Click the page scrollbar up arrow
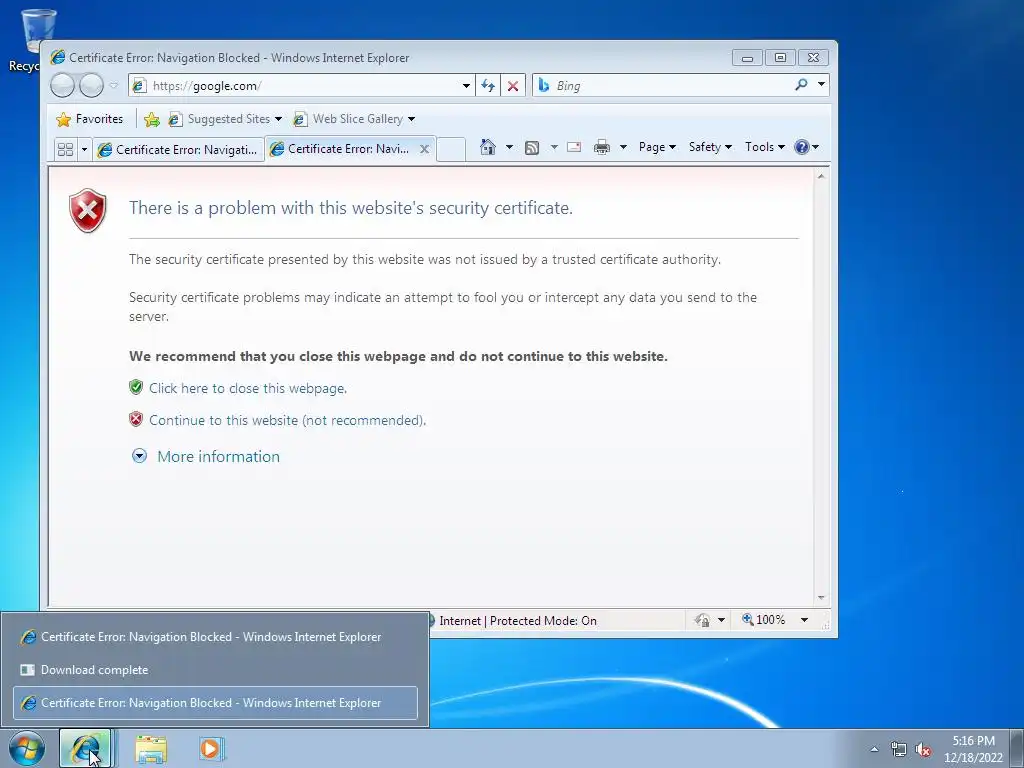Viewport: 1024px width, 768px height. [x=822, y=176]
